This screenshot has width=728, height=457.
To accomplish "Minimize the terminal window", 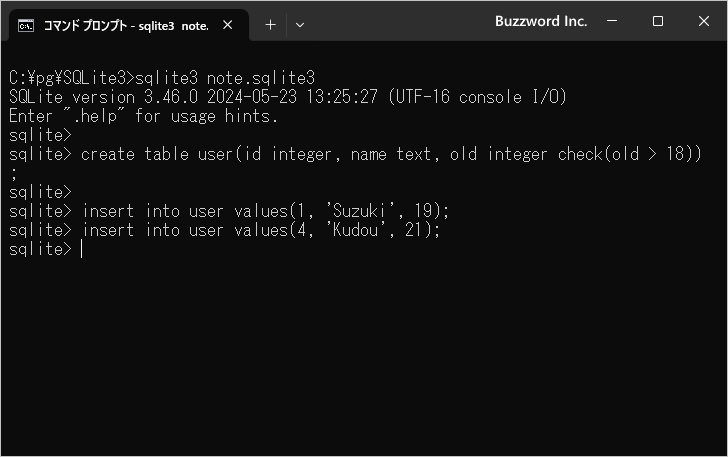I will [x=612, y=21].
